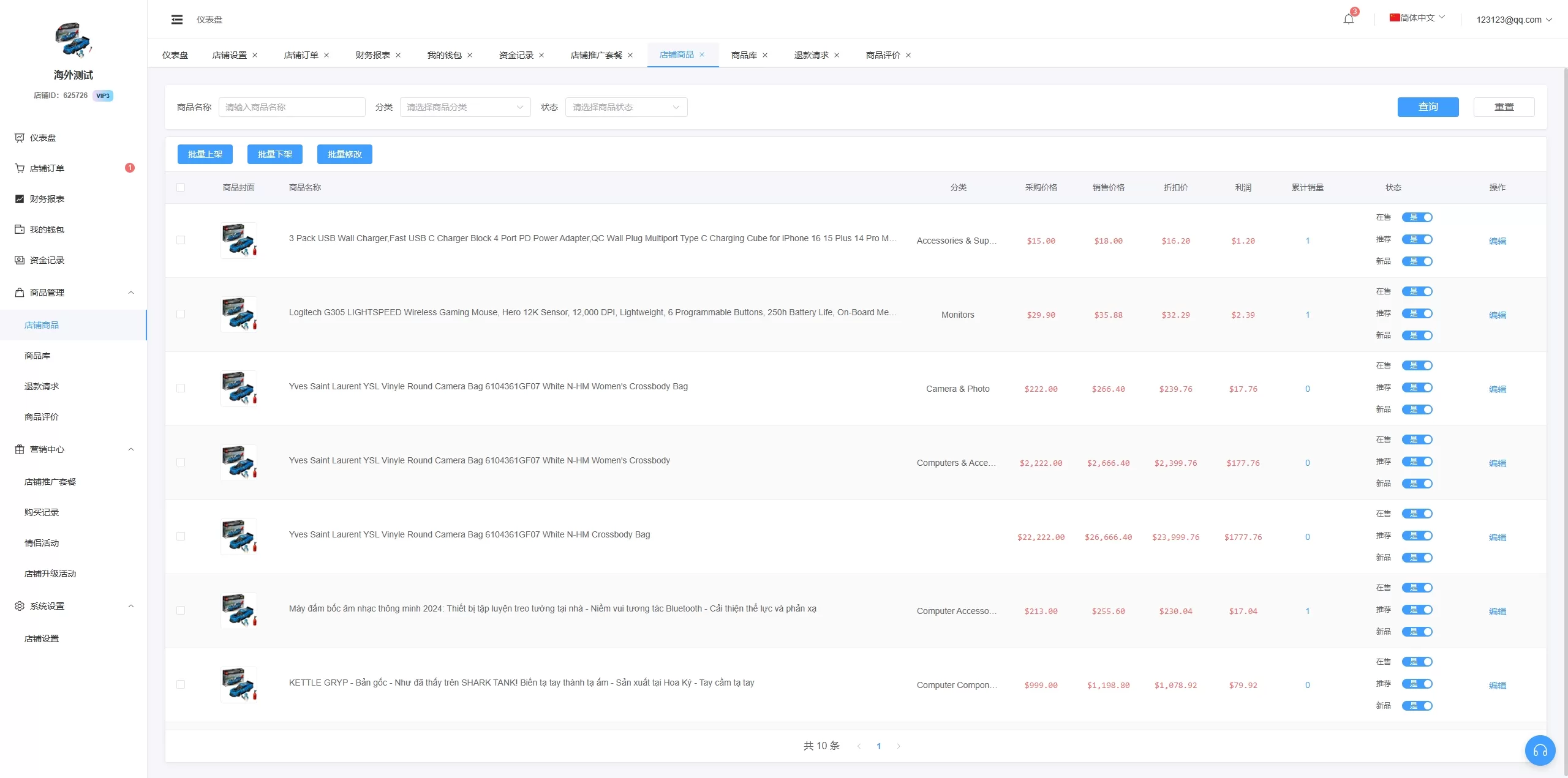Screen dimensions: 1568x778
Task: Switch to the 商品库 tab
Action: 744,55
